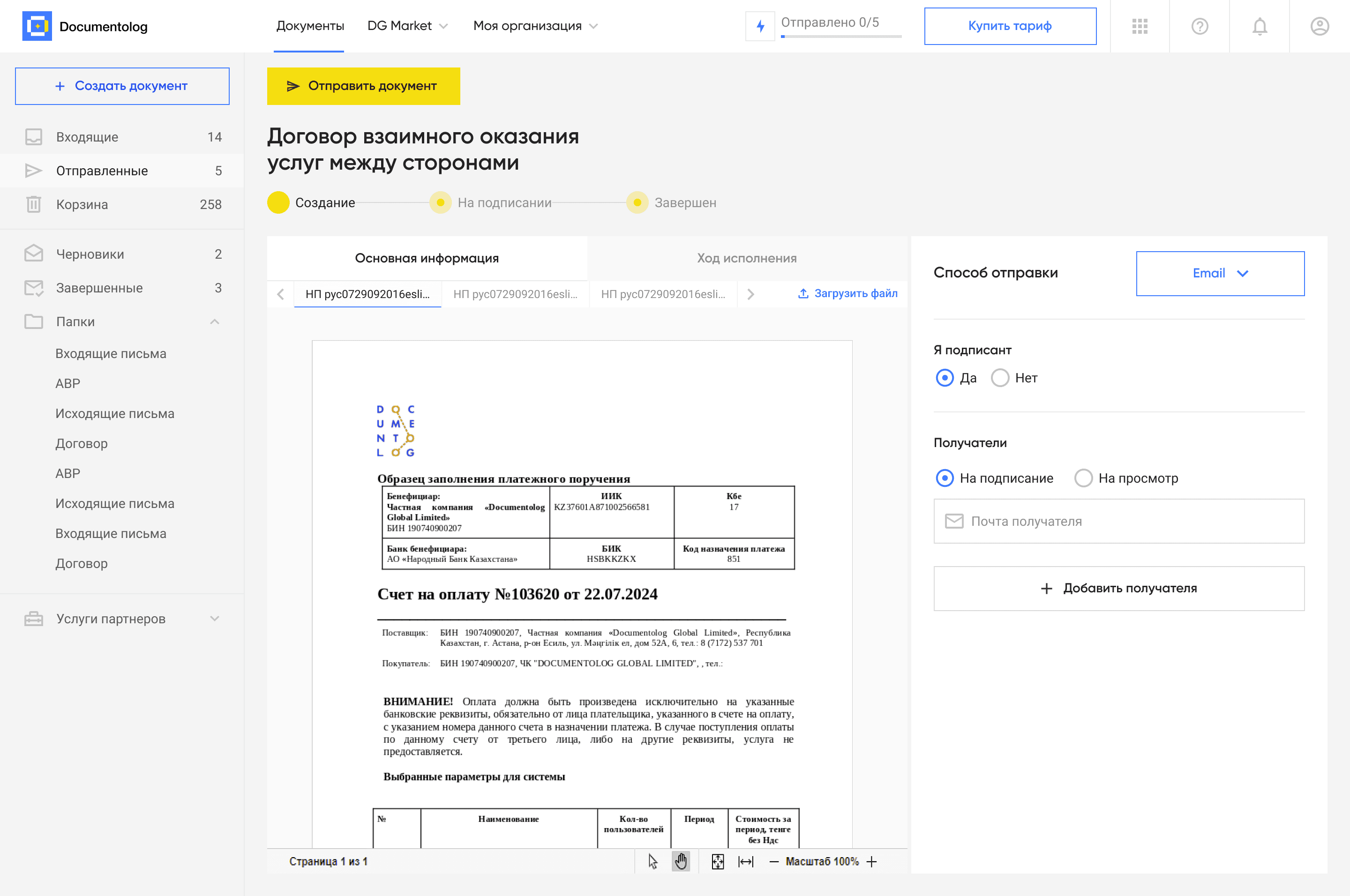The width and height of the screenshot is (1350, 896).
Task: Click the Почта получателя input field
Action: (1118, 521)
